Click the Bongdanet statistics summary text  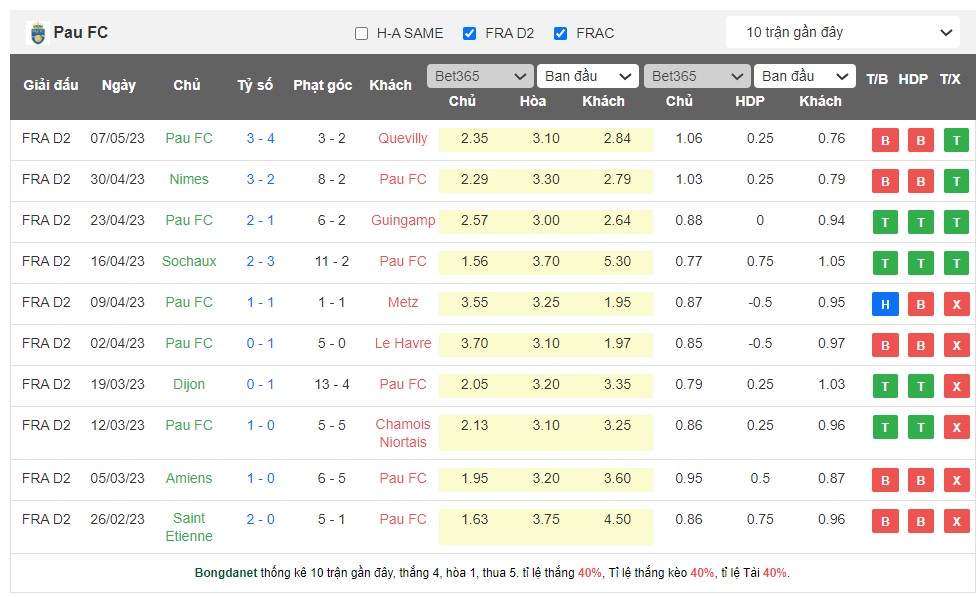click(x=491, y=573)
